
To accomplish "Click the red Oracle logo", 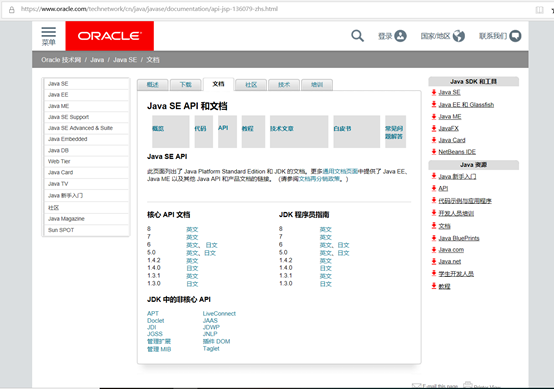I will [x=110, y=36].
